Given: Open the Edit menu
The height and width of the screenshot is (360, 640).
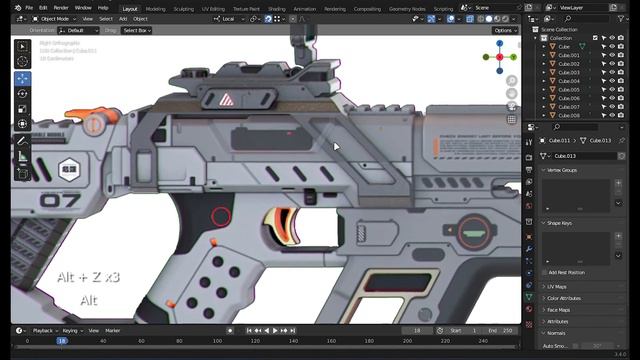Looking at the screenshot, I should click(43, 8).
